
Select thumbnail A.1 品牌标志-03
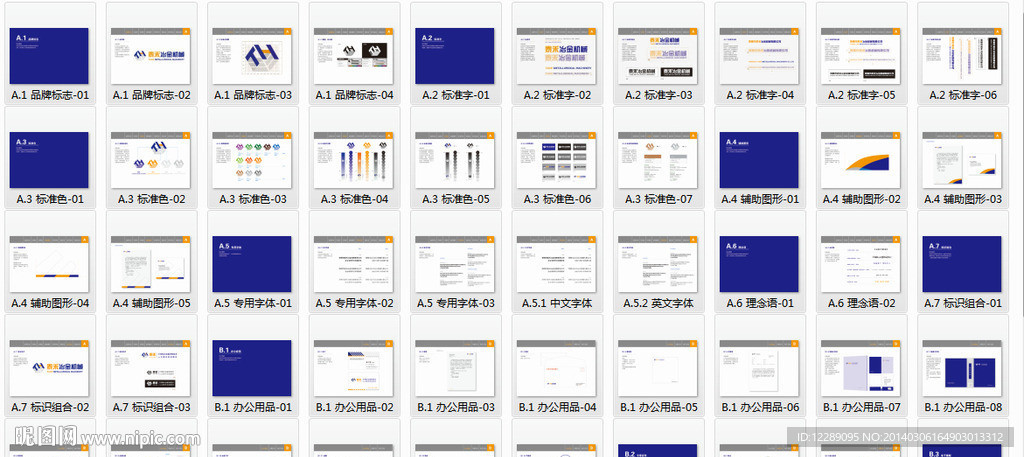pyautogui.click(x=251, y=56)
